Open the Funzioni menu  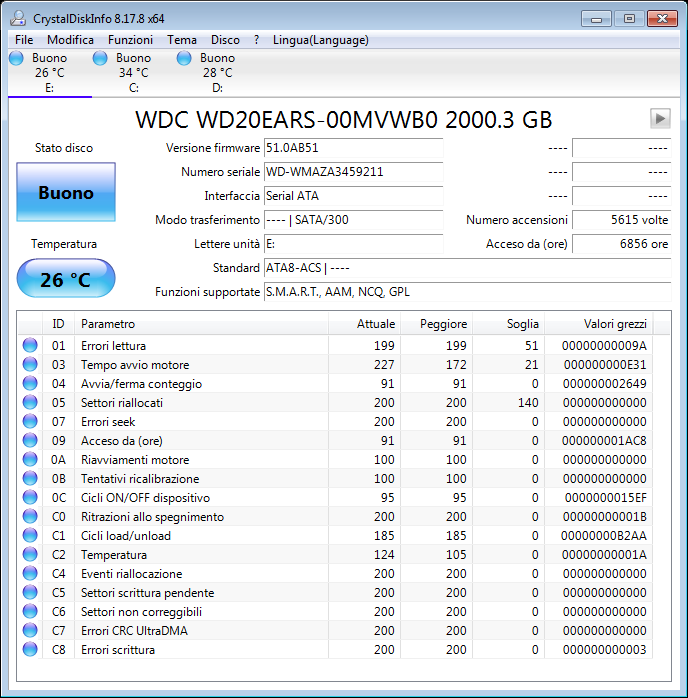(x=130, y=40)
